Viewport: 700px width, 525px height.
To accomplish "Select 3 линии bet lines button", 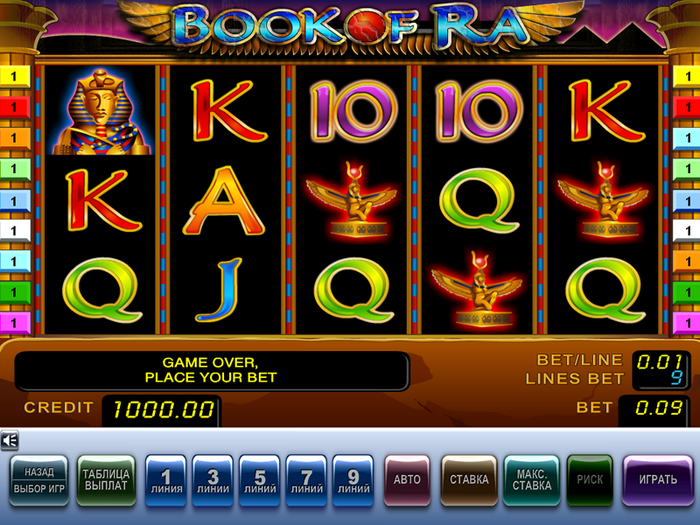I will [x=213, y=481].
